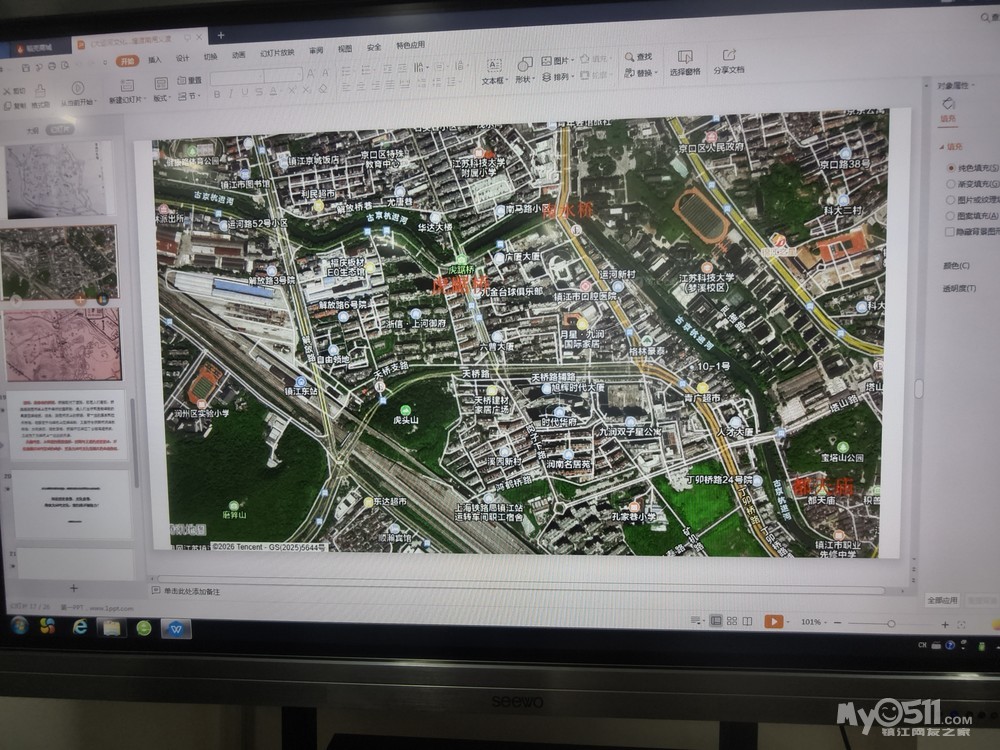Select 渐变填充 (Gradient fill) radio option
The image size is (1000, 750).
point(950,184)
